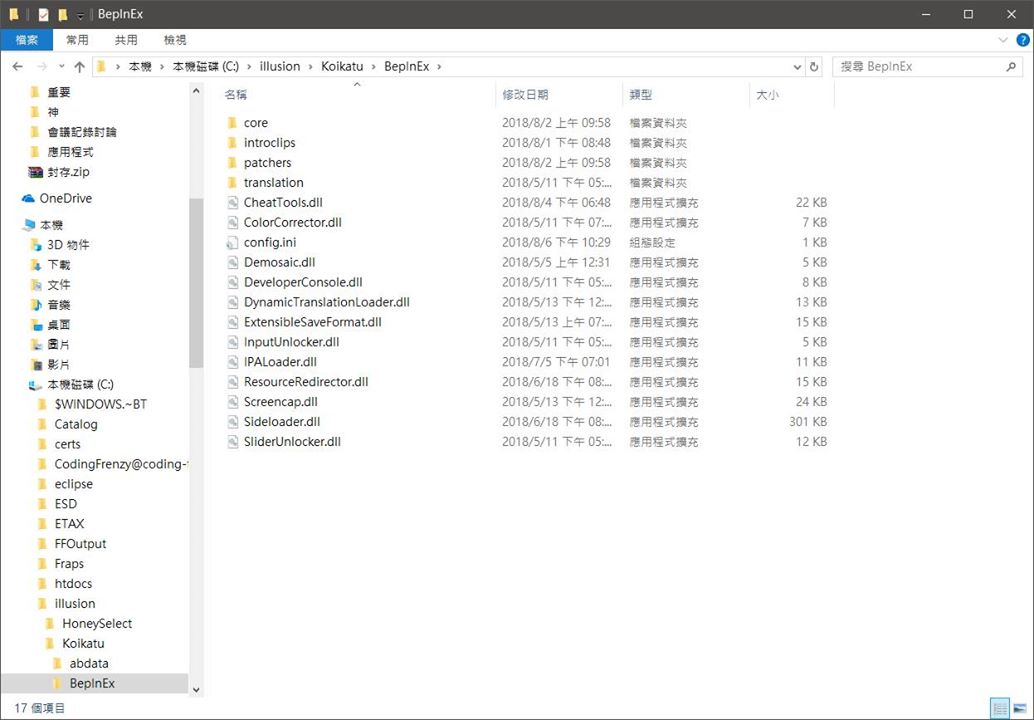
Task: Open the recent locations dropdown arrow
Action: tap(60, 67)
